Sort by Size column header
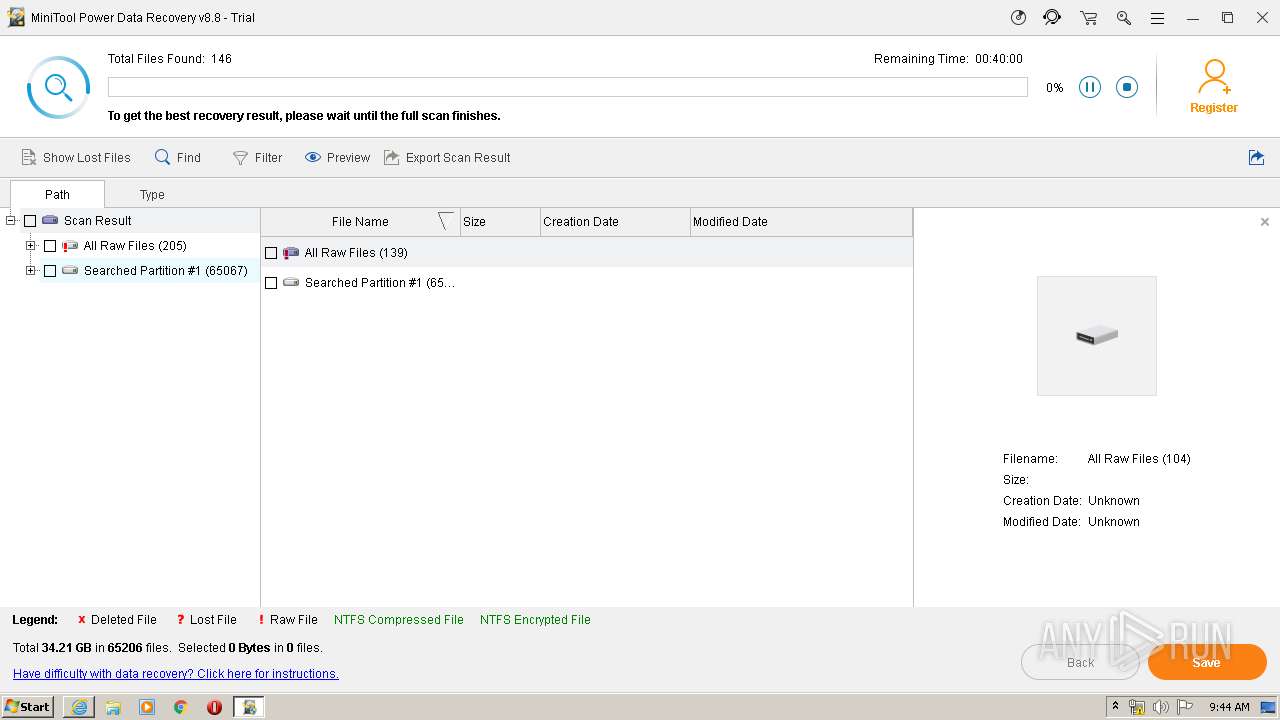This screenshot has width=1280, height=720. [x=500, y=222]
